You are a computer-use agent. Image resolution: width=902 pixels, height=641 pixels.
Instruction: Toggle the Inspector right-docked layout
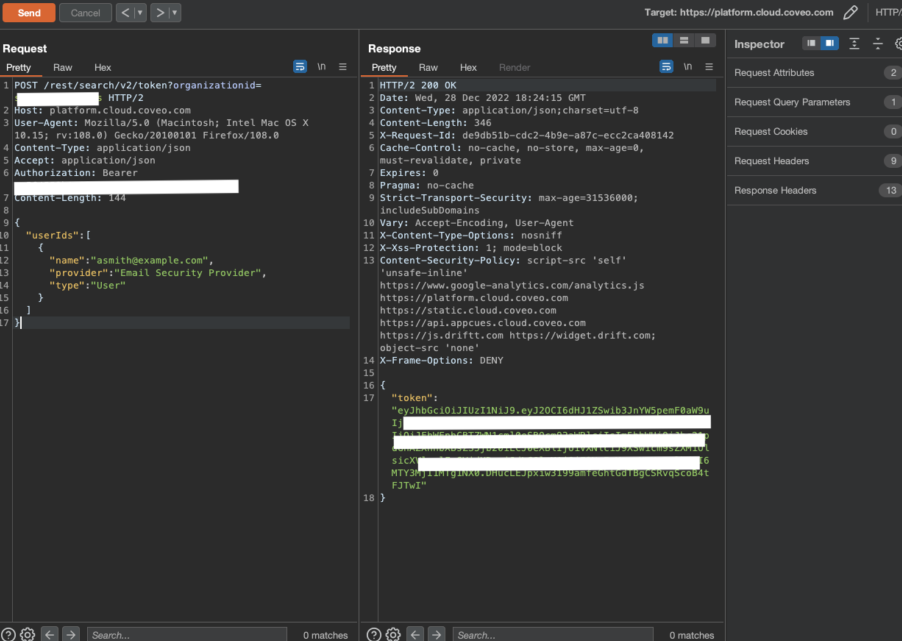[829, 43]
